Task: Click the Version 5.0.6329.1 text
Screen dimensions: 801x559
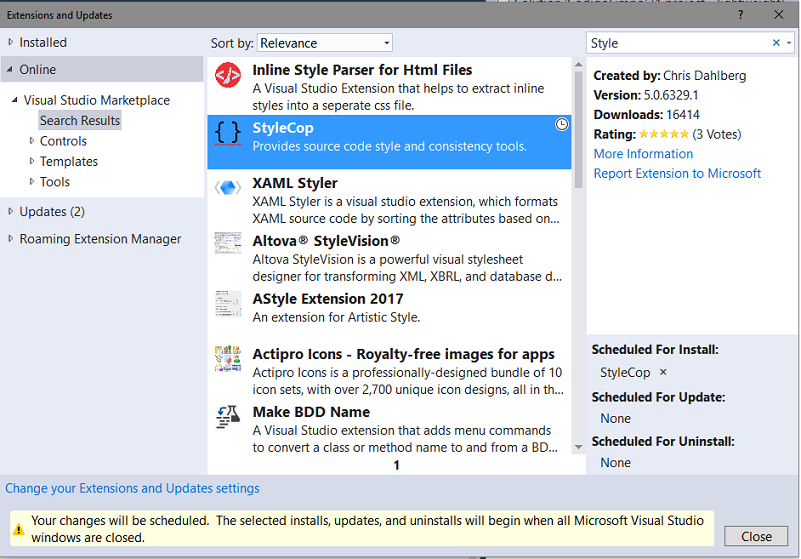Action: click(646, 95)
